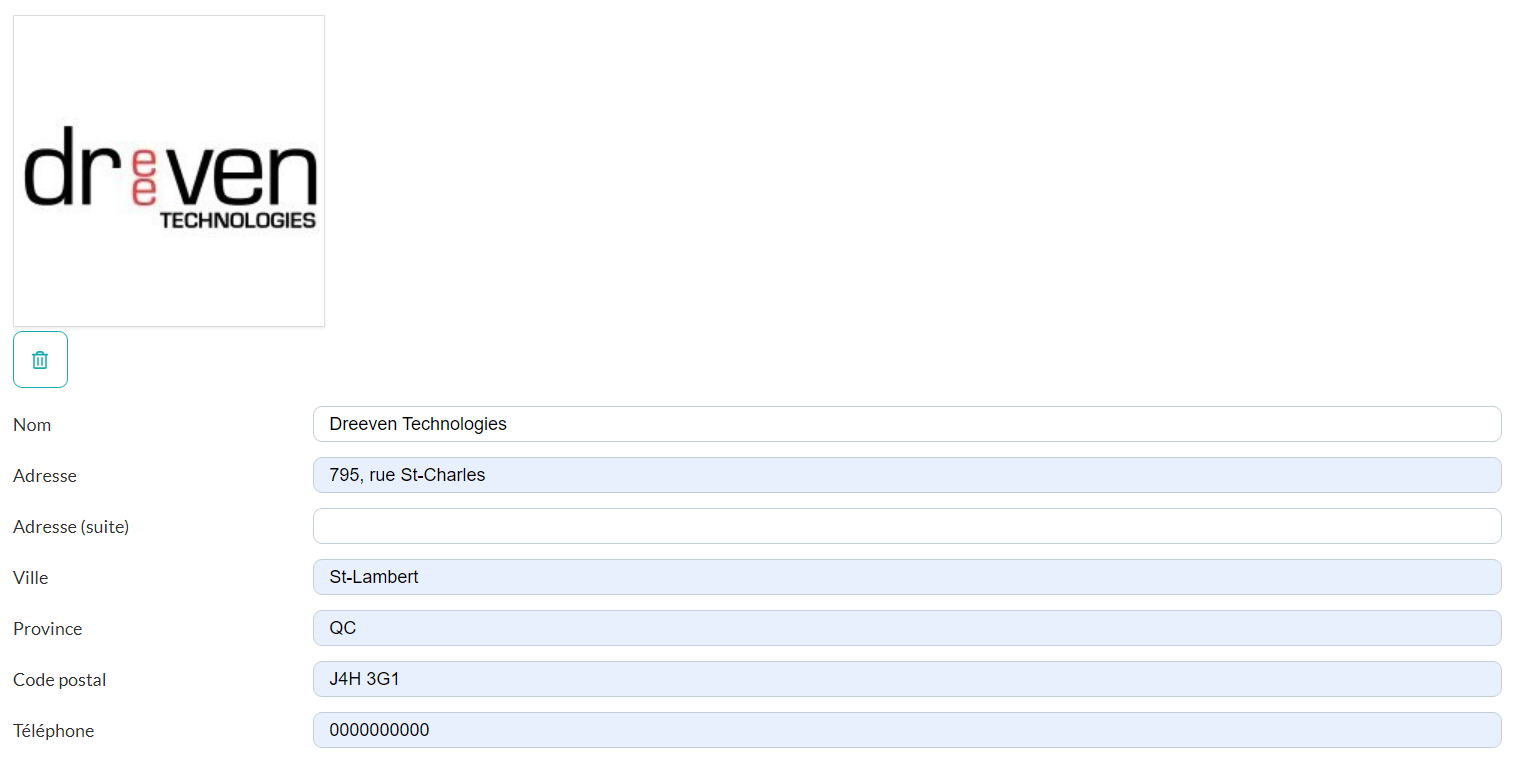Click the Dreeven Technologies logo thumbnail
Viewport: 1516px width, 762px height.
pos(169,171)
